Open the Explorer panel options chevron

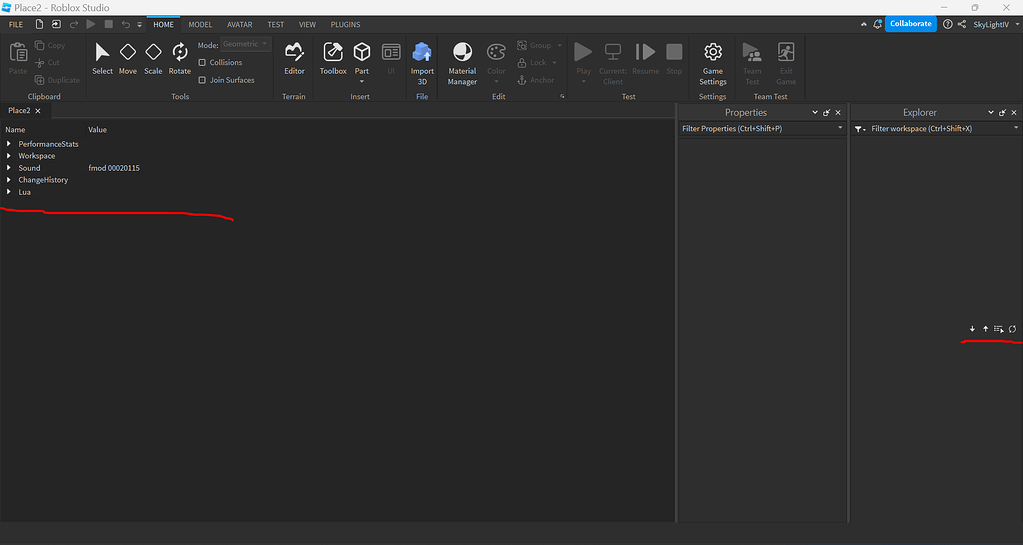(x=990, y=112)
